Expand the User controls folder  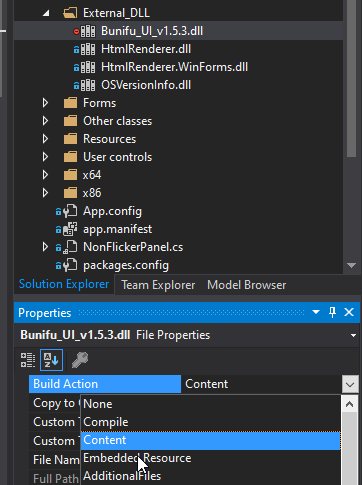pos(46,157)
